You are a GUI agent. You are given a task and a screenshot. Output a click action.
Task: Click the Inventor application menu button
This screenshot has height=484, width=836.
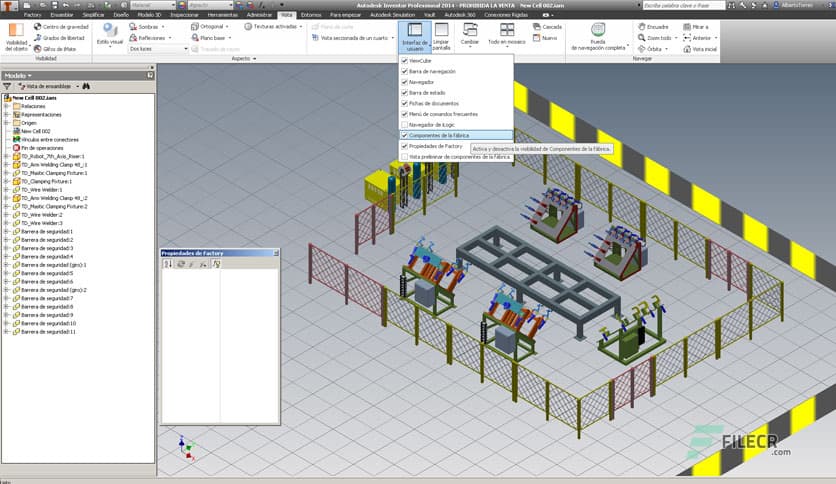tap(10, 6)
